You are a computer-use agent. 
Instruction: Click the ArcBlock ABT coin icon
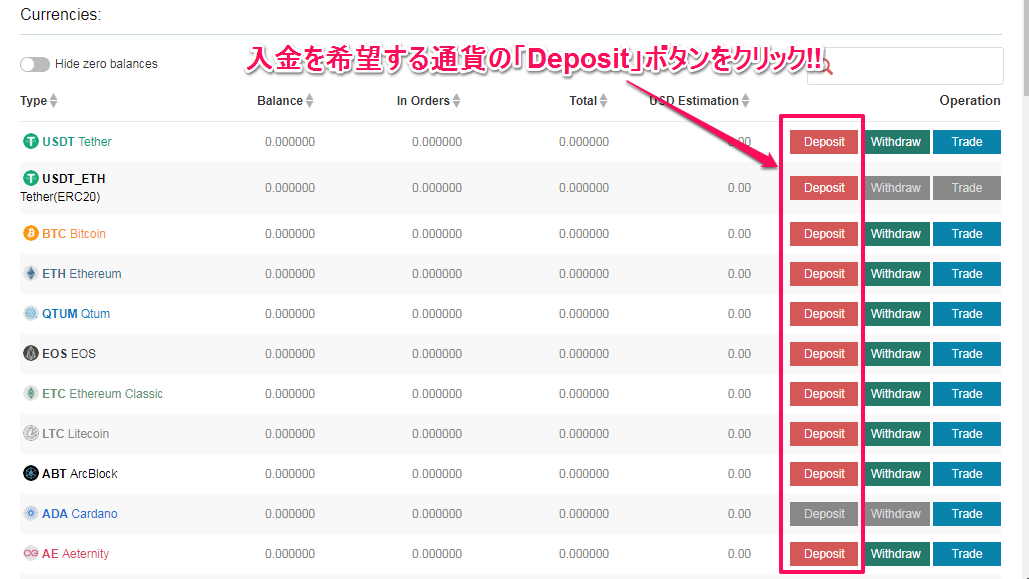point(30,474)
